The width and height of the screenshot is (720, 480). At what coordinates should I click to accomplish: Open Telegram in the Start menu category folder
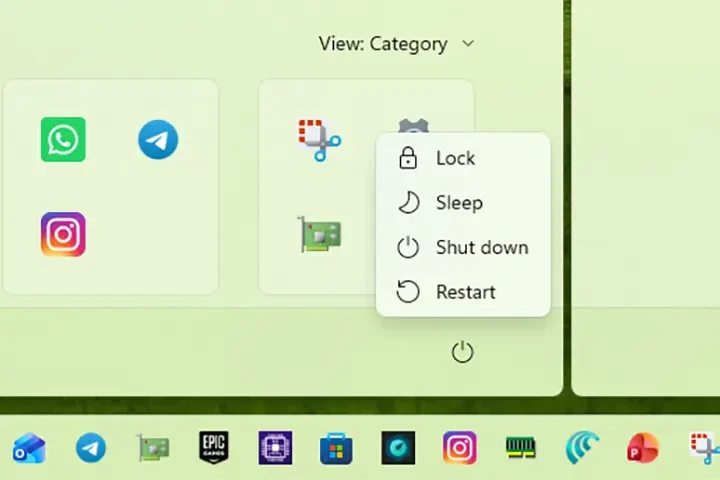(158, 139)
